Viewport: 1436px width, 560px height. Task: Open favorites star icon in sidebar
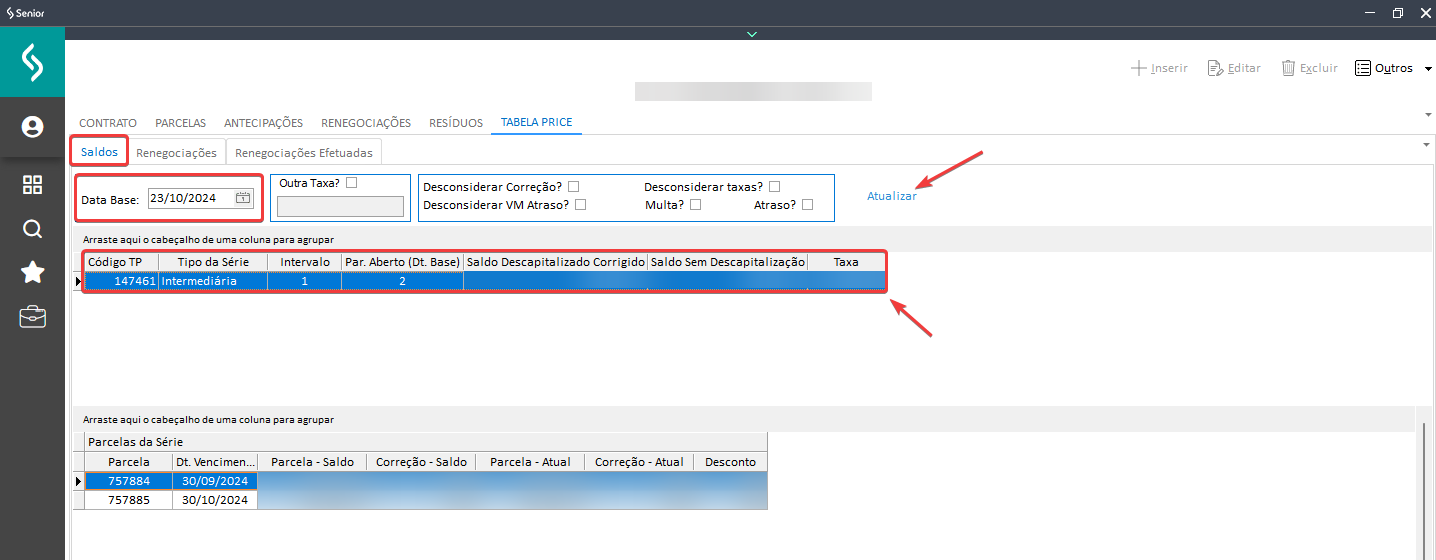pos(32,273)
